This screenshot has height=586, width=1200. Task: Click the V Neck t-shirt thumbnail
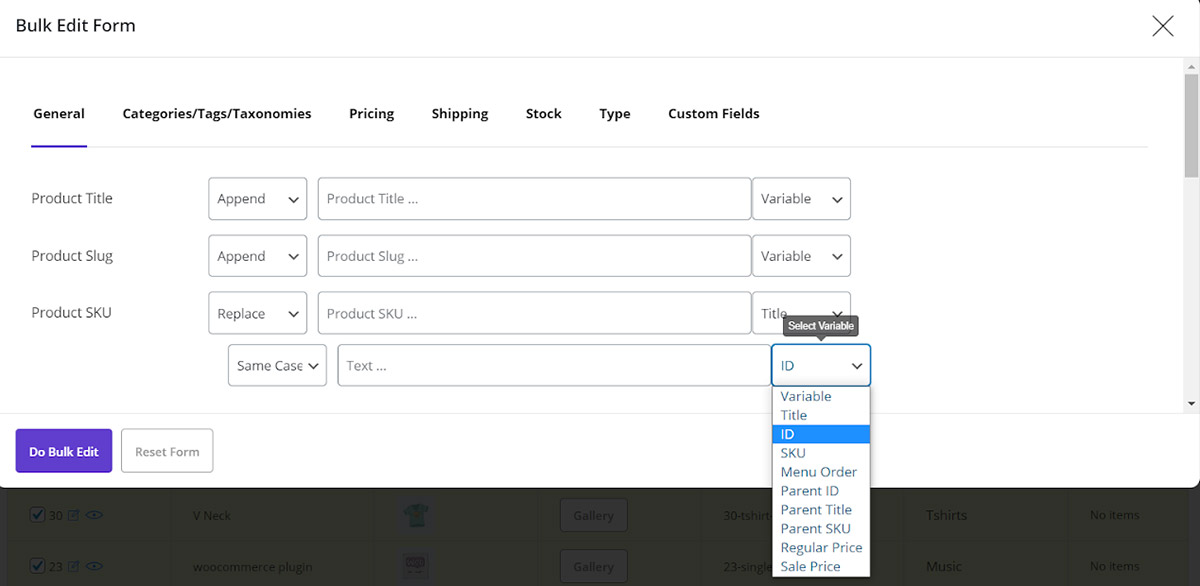[x=416, y=515]
